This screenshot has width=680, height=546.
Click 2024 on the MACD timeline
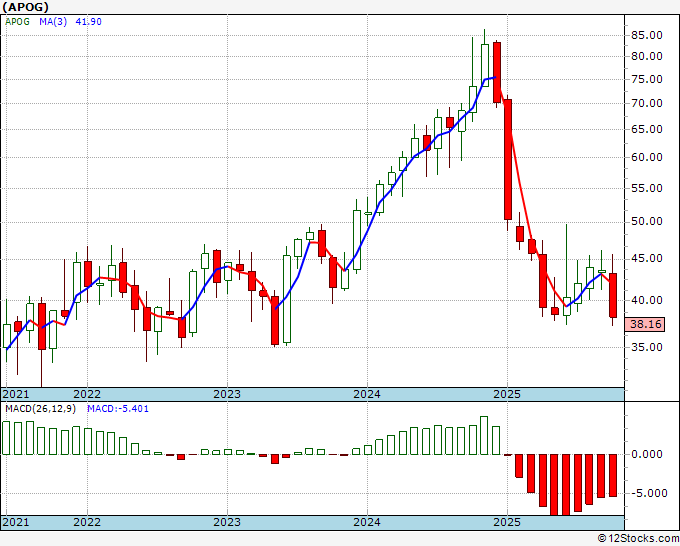[x=367, y=522]
